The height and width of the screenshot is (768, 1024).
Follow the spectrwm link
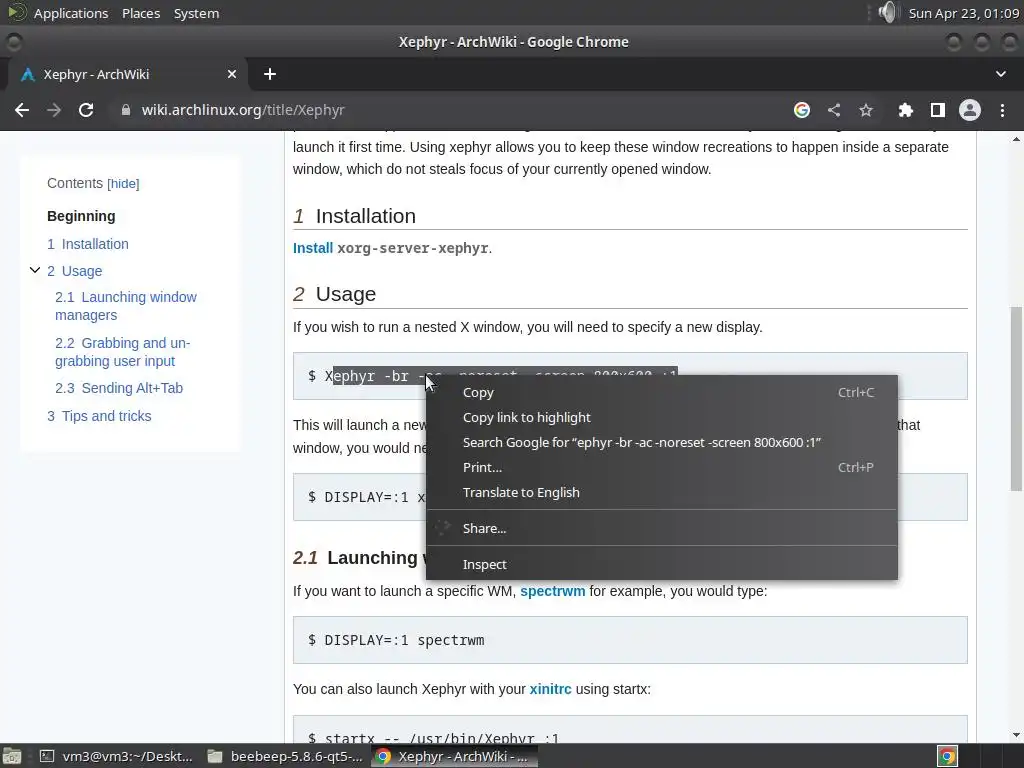(x=552, y=591)
